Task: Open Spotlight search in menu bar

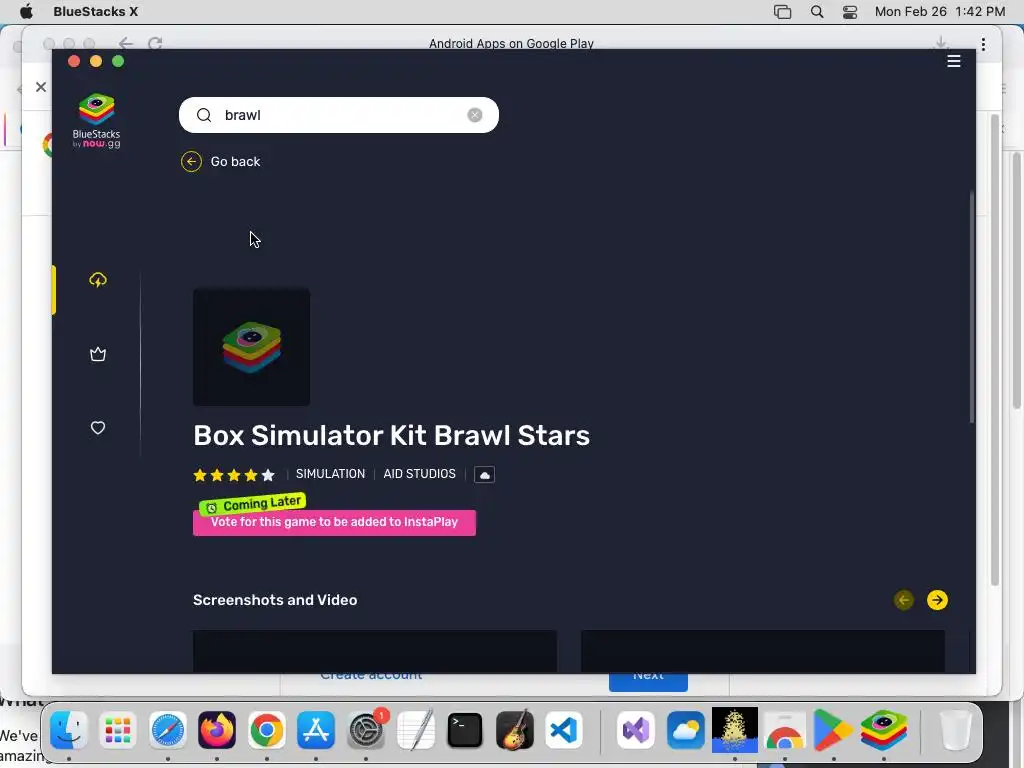Action: point(817,12)
